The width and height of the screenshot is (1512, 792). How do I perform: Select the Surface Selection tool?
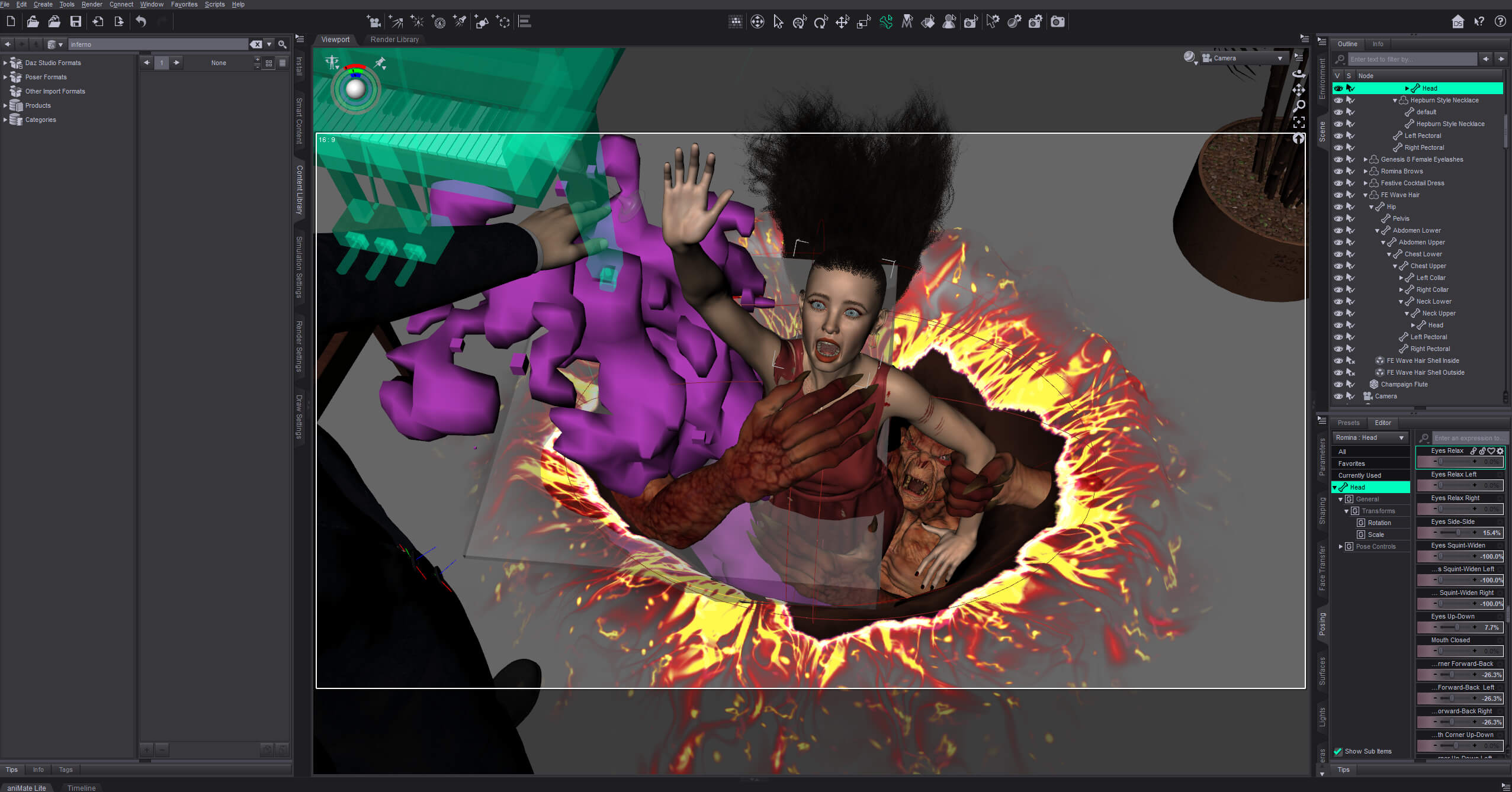click(x=928, y=22)
